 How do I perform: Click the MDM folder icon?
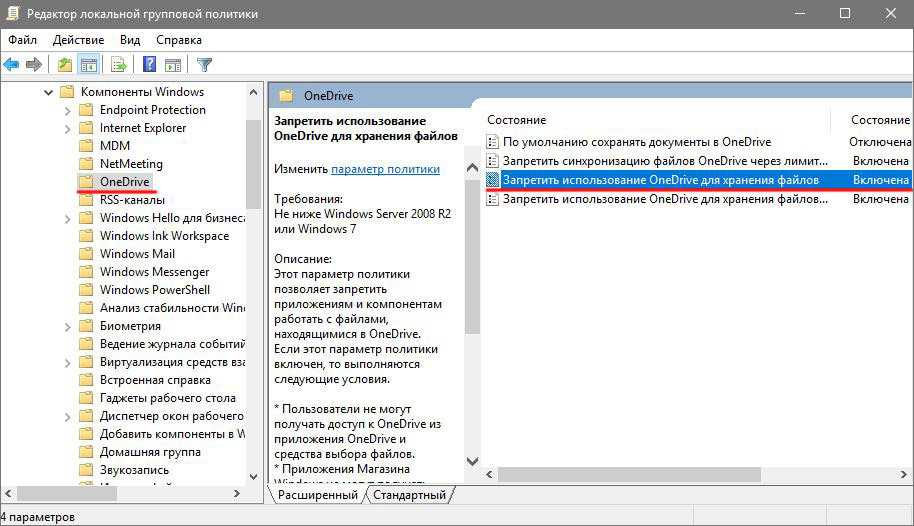[x=86, y=146]
